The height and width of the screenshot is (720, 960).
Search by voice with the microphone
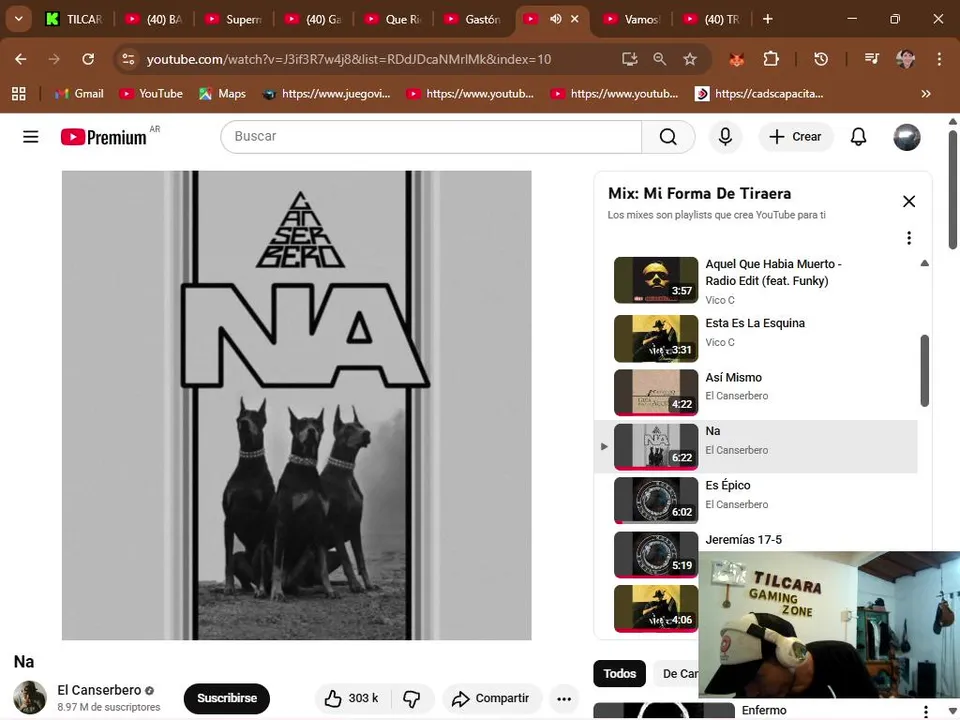[725, 136]
